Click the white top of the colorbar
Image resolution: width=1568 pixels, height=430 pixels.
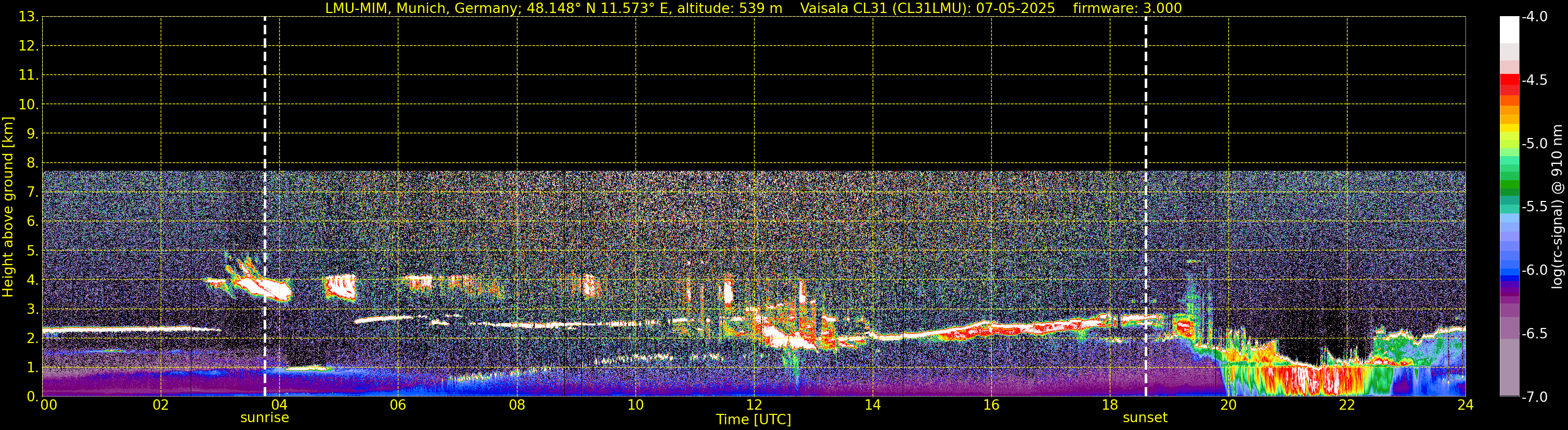(1510, 29)
